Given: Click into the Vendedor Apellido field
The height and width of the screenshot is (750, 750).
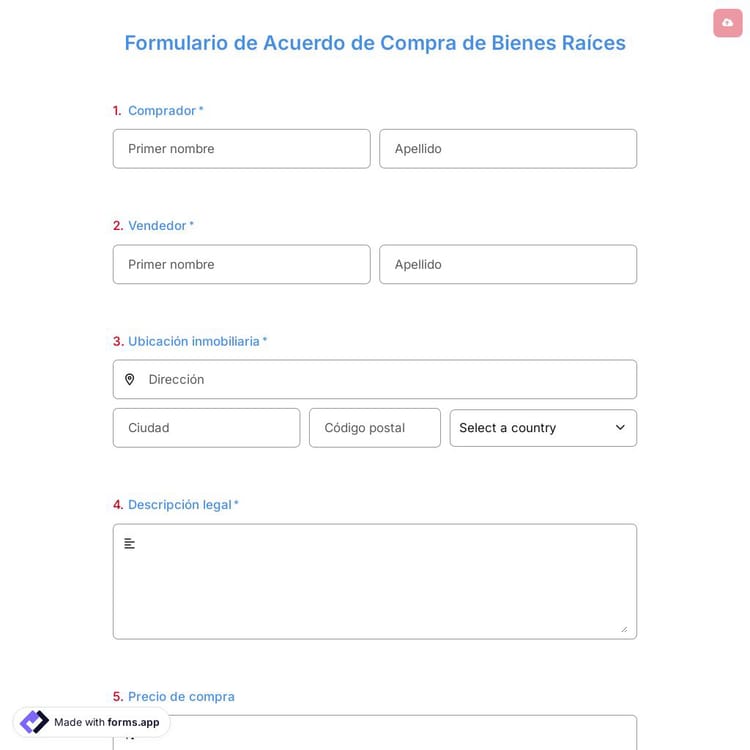Looking at the screenshot, I should (x=508, y=265).
